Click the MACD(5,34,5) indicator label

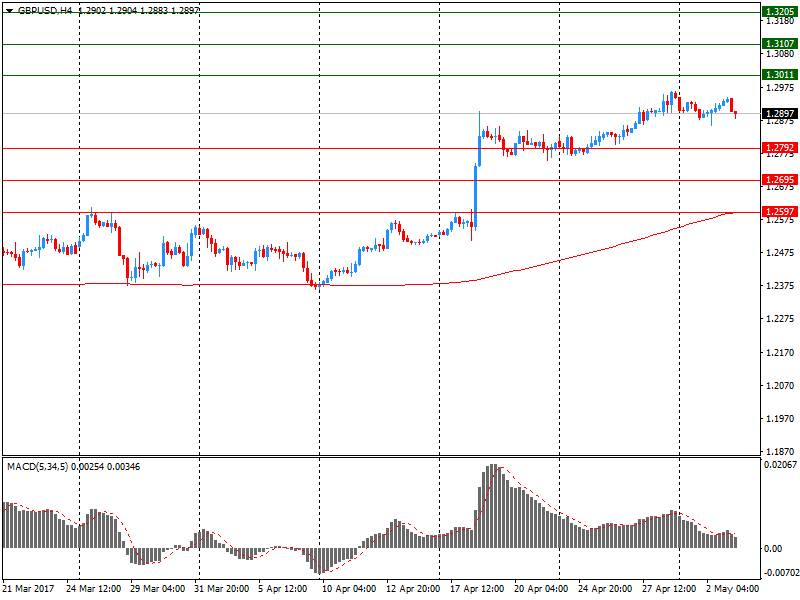click(x=37, y=467)
